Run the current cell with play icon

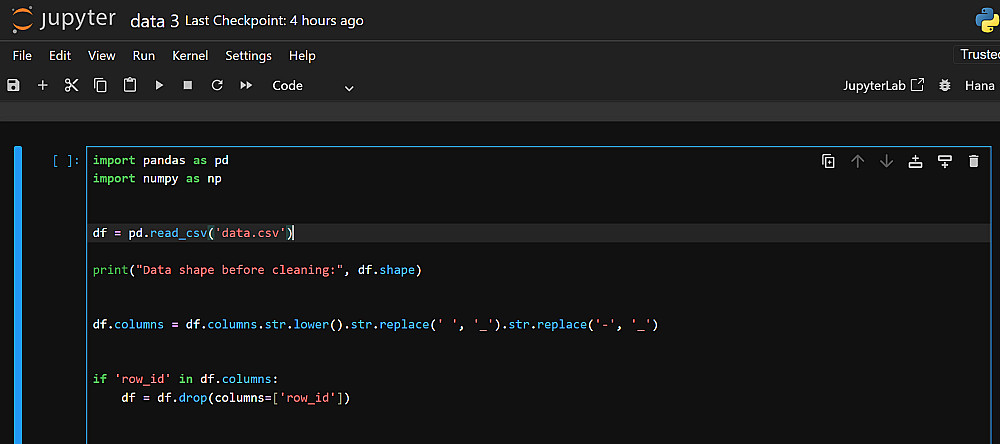click(x=158, y=86)
